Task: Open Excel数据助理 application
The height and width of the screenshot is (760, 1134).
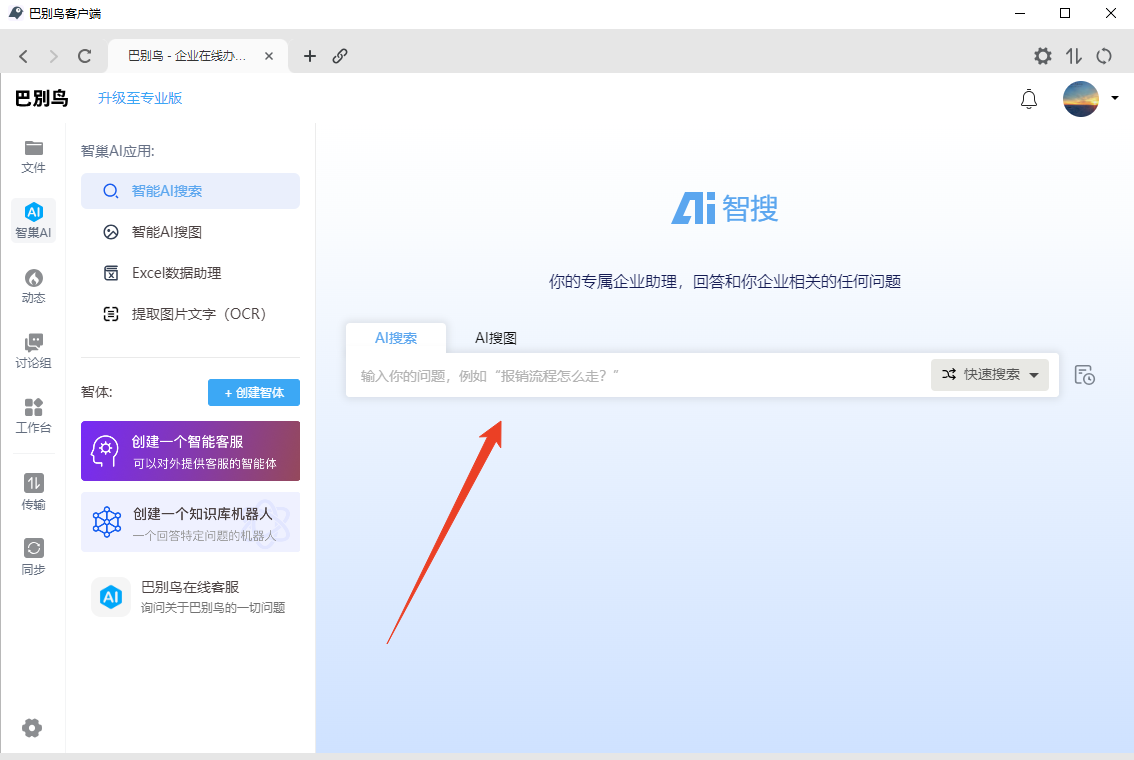Action: (x=190, y=273)
